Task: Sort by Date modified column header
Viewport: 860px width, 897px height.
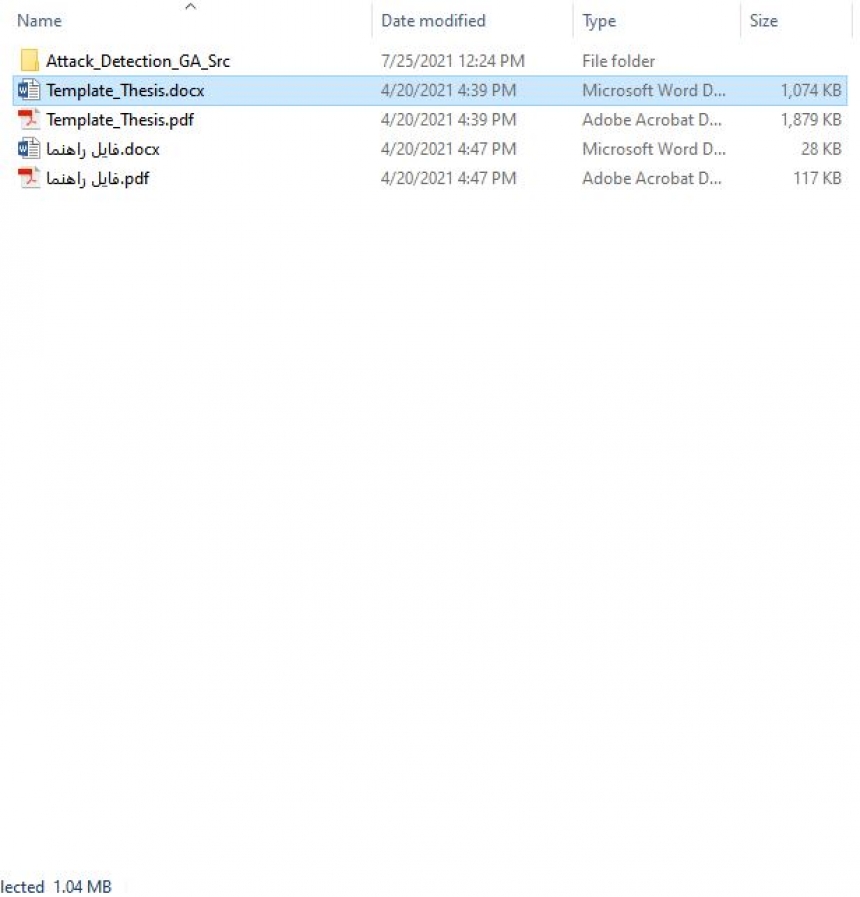Action: click(x=433, y=21)
